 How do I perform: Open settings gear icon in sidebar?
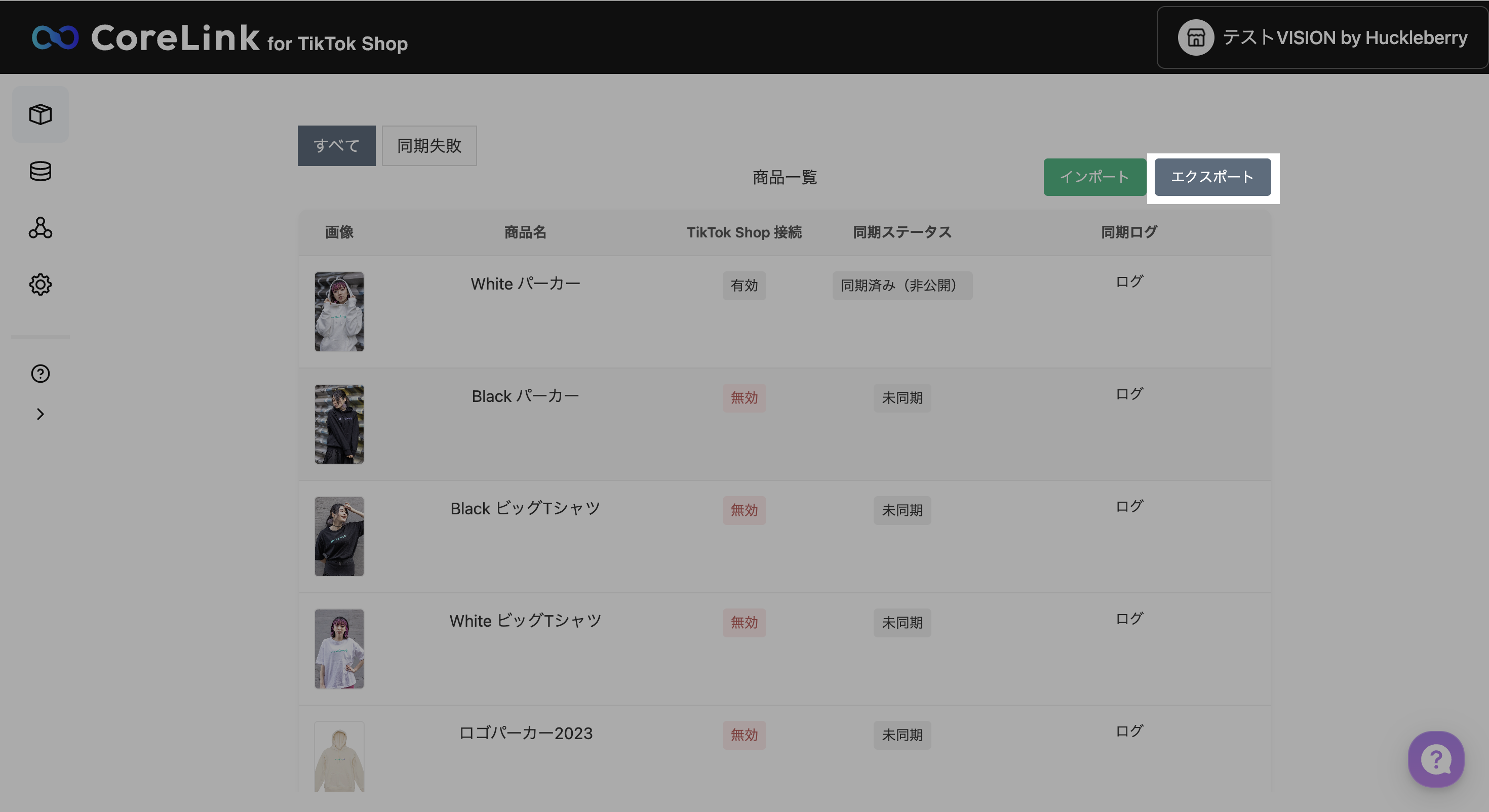pyautogui.click(x=41, y=285)
